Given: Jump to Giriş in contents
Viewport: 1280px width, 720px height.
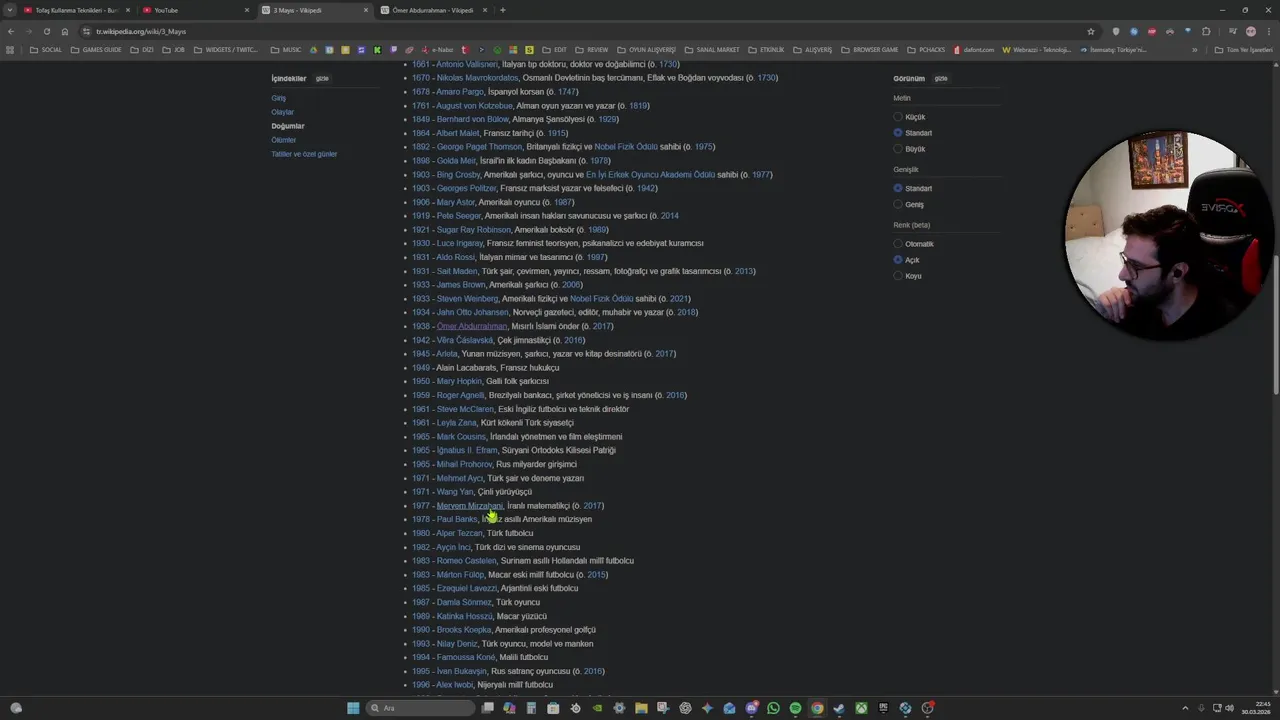Looking at the screenshot, I should [278, 98].
